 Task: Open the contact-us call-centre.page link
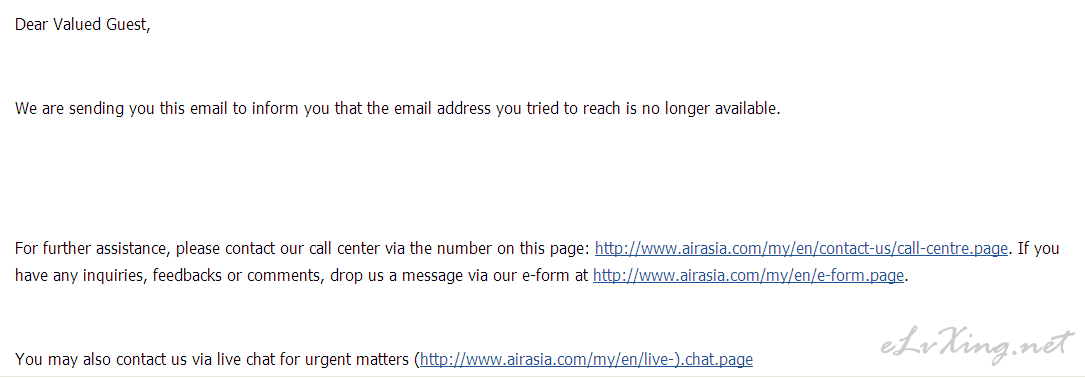(x=801, y=249)
